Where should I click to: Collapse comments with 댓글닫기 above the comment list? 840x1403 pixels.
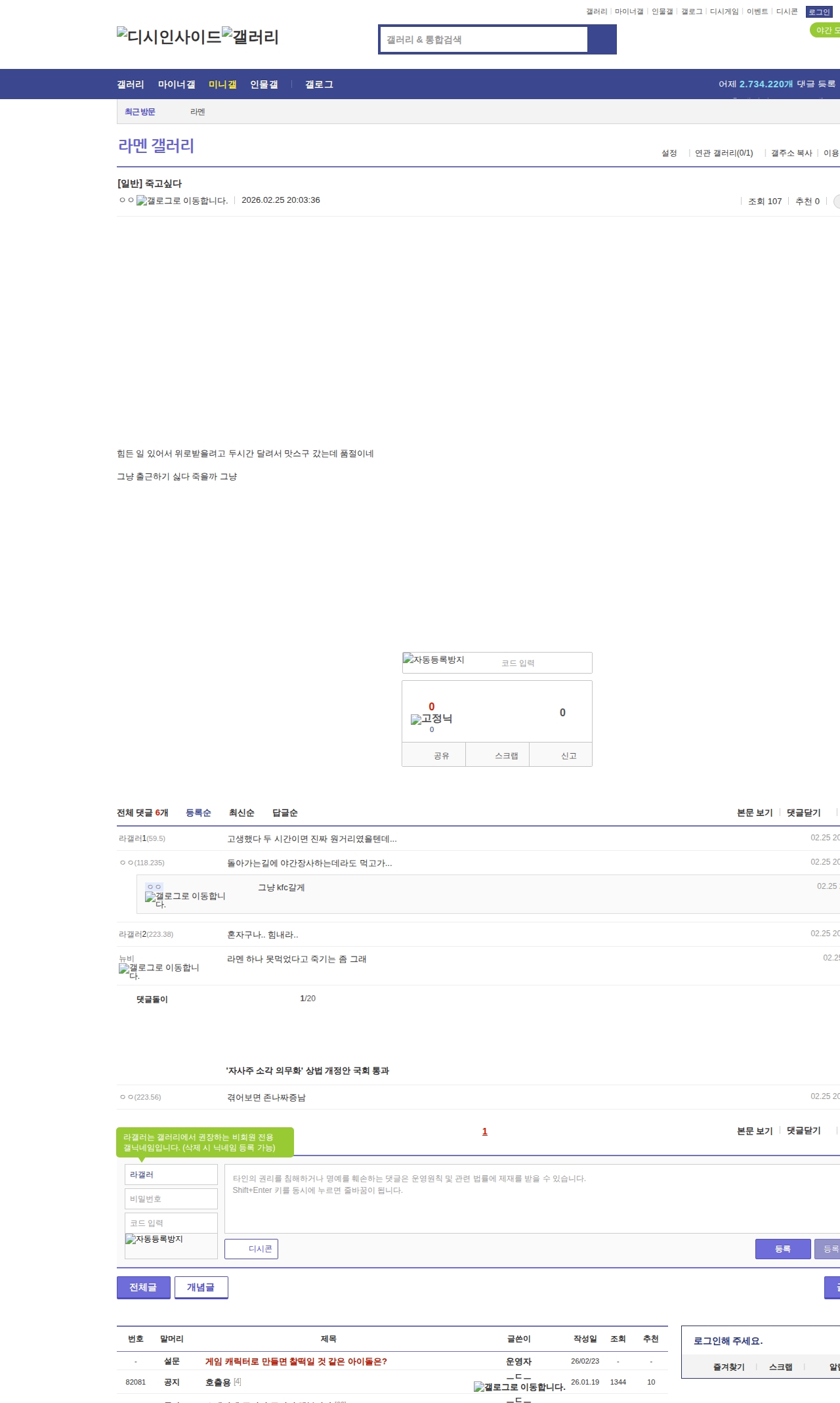[x=803, y=813]
